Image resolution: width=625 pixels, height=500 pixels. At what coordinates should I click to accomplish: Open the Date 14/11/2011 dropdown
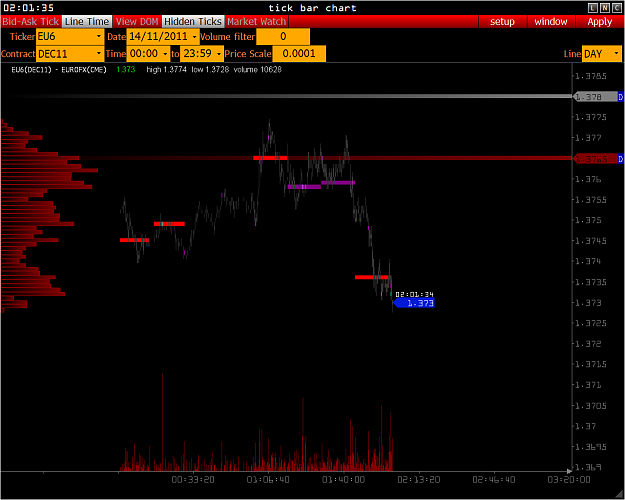point(163,37)
